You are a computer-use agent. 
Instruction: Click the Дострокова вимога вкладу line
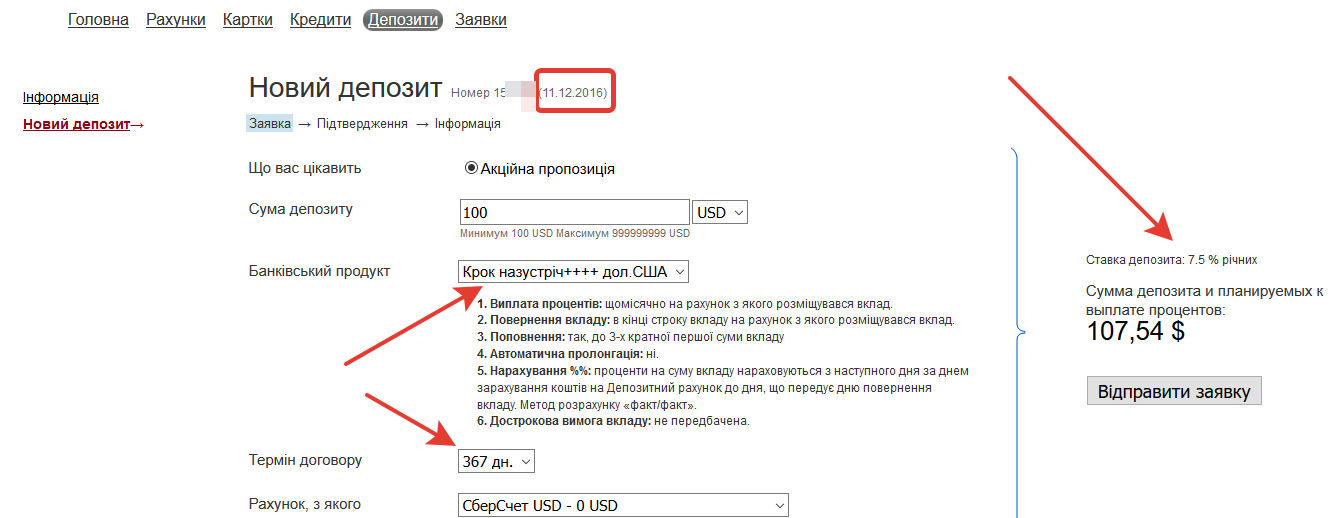613,421
